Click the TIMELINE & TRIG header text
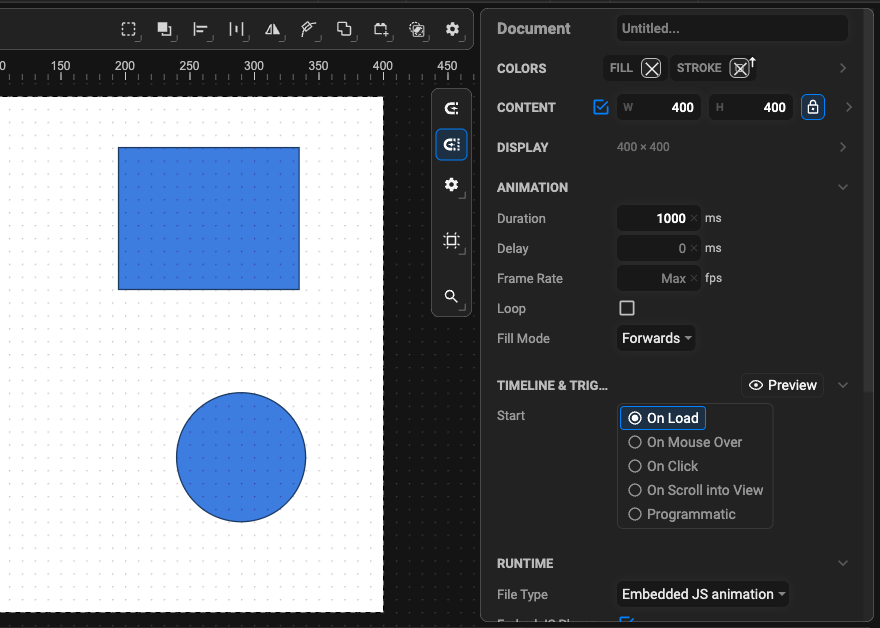Screen dimensions: 880x628 click(552, 386)
